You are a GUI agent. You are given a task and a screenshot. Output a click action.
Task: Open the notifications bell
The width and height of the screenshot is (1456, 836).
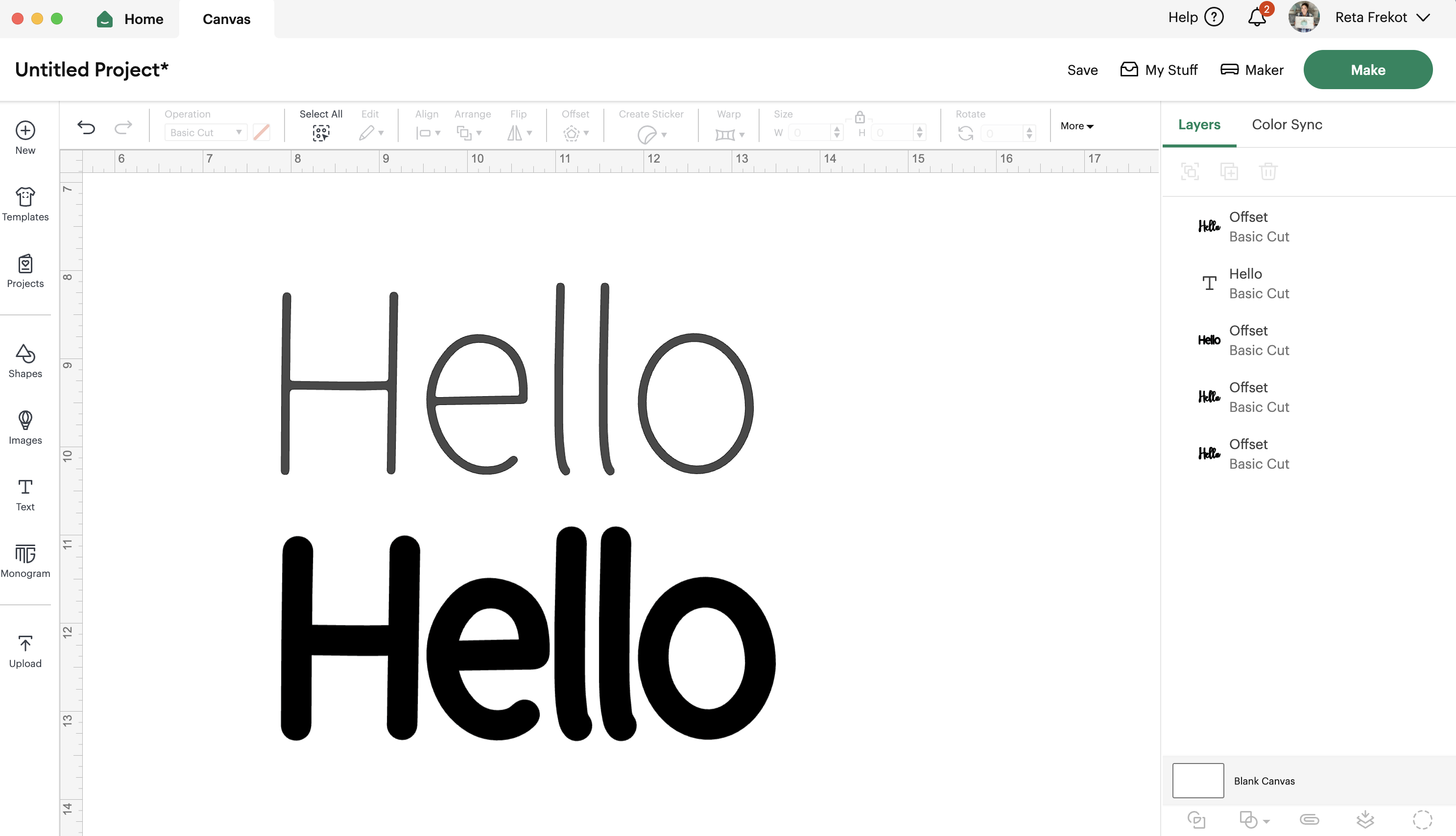click(1257, 17)
